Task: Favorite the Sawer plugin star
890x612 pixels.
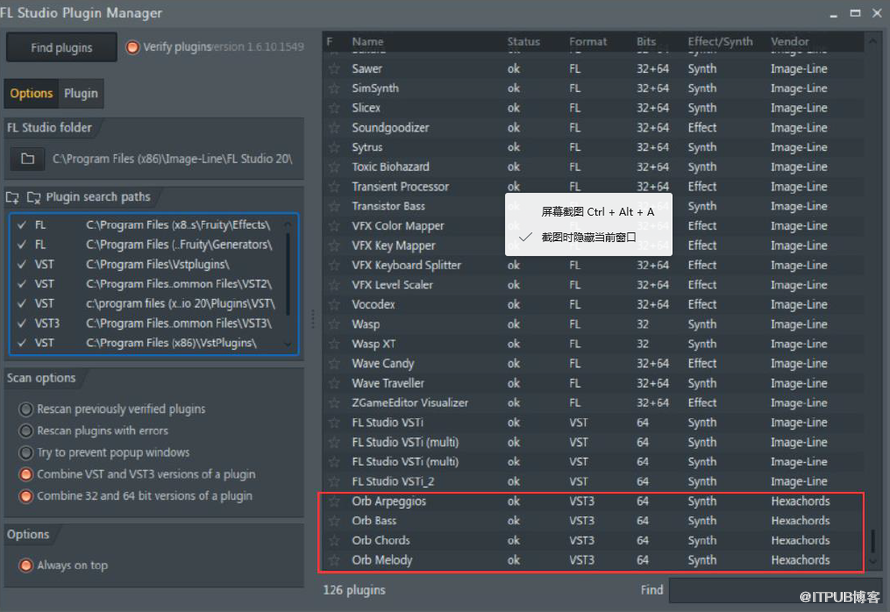Action: pos(334,69)
